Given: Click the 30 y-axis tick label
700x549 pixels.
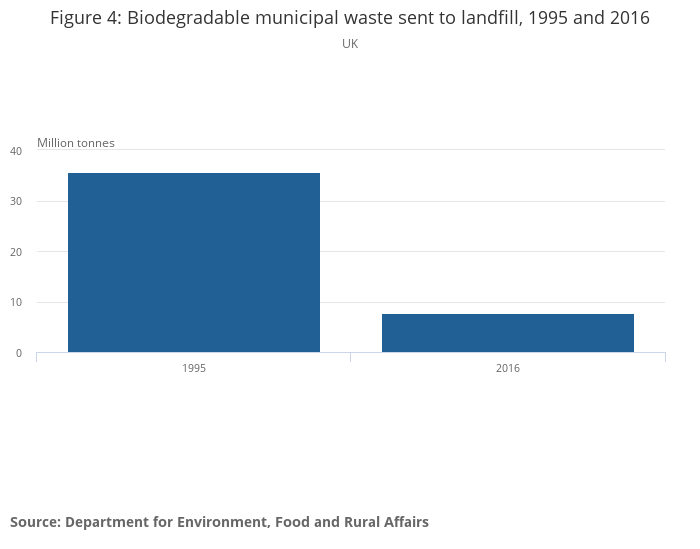Looking at the screenshot, I should 16,202.
